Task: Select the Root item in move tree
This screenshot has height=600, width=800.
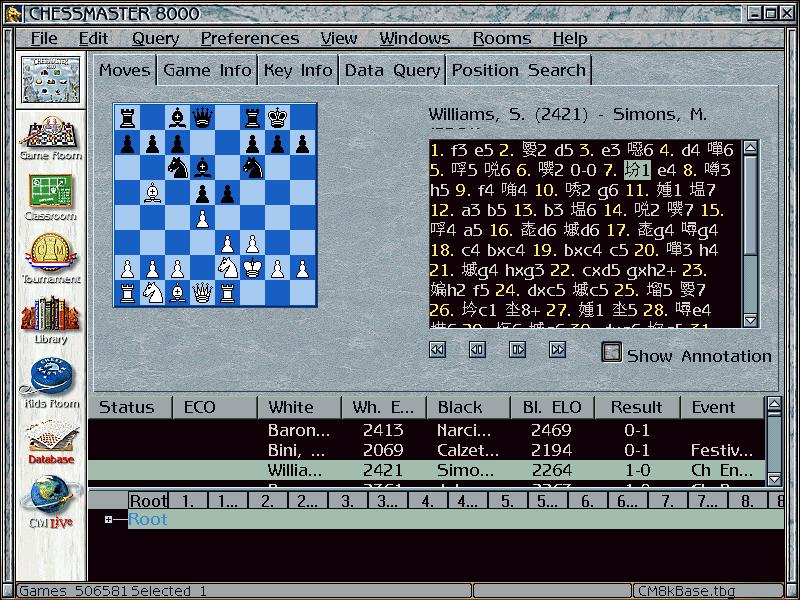Action: coord(147,519)
